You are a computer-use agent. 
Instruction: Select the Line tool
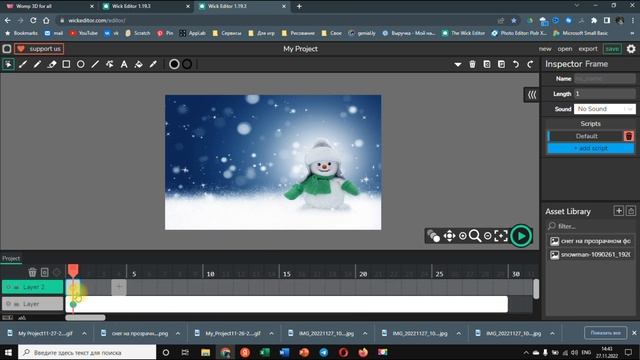click(95, 64)
